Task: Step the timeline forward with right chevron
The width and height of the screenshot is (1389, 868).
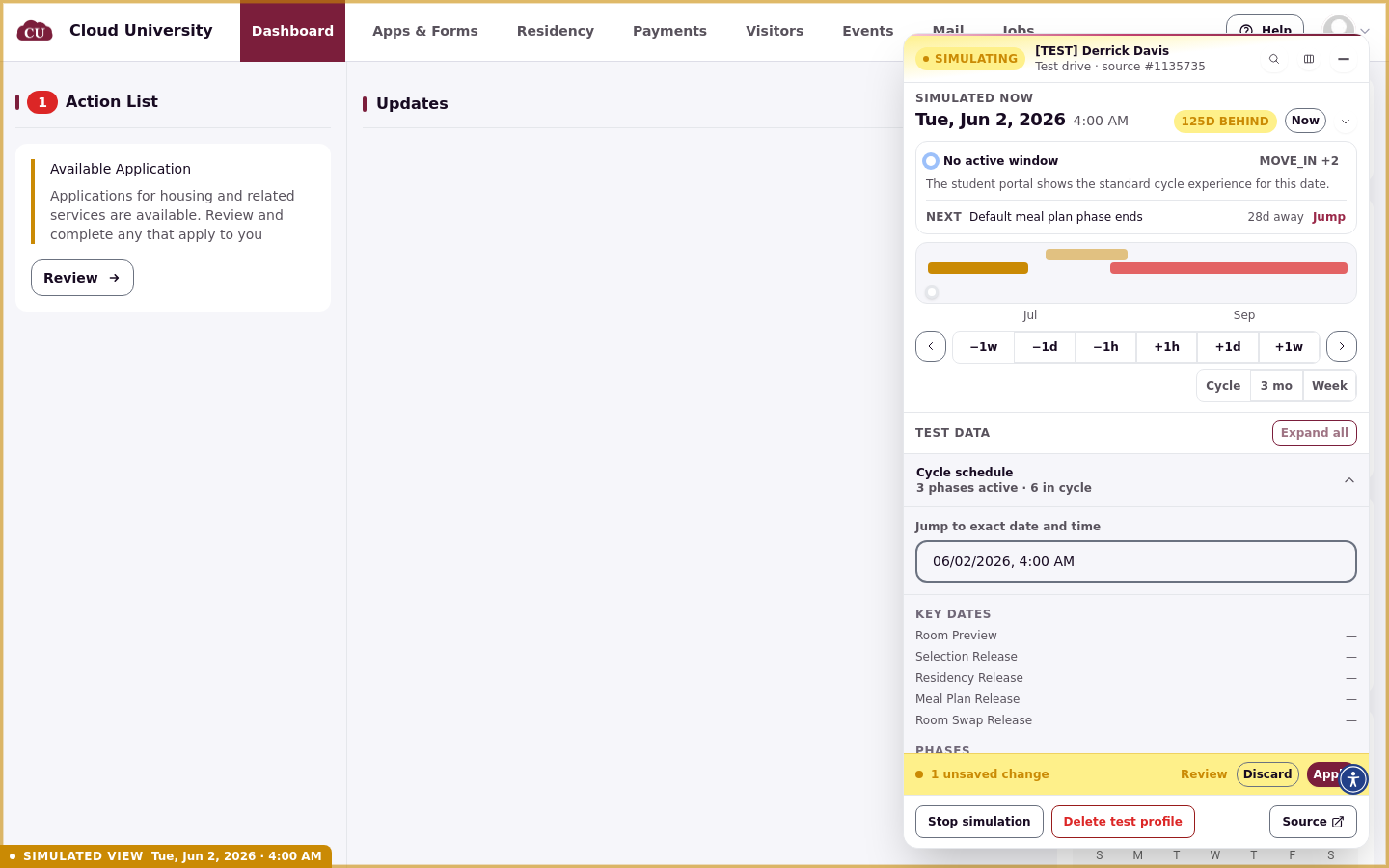Action: click(x=1342, y=346)
